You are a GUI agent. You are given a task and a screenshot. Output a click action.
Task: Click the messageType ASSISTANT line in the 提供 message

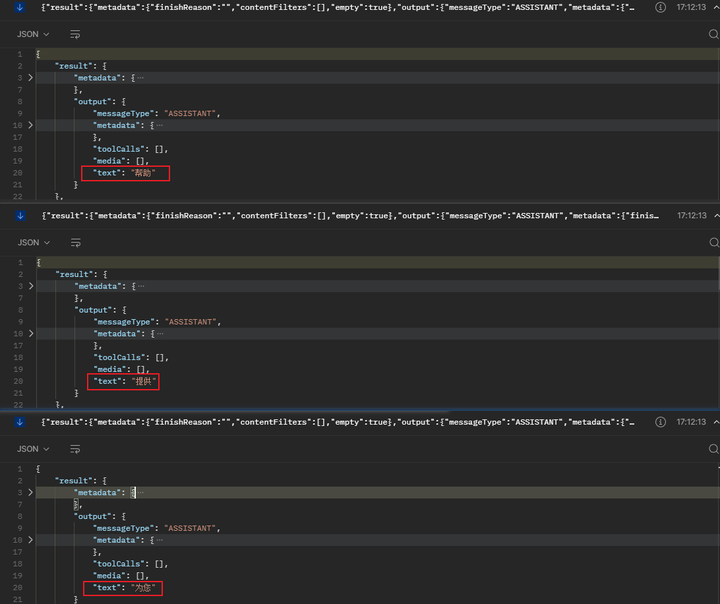coord(157,322)
